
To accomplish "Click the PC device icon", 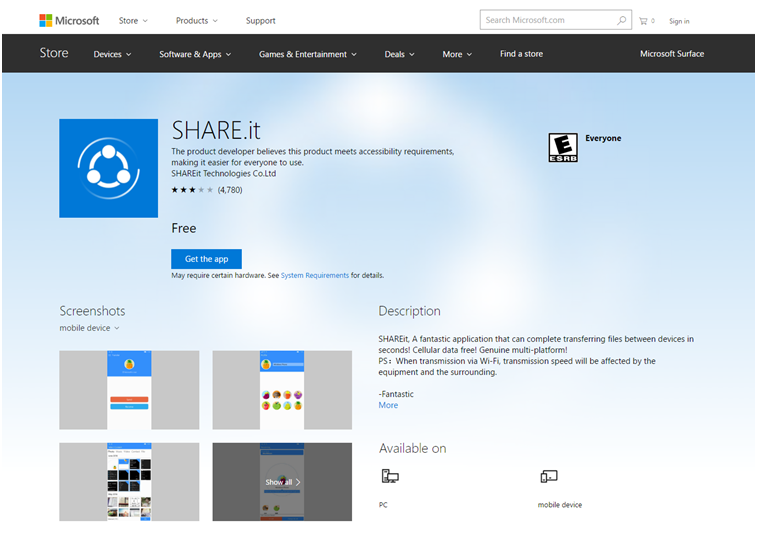I will (390, 476).
